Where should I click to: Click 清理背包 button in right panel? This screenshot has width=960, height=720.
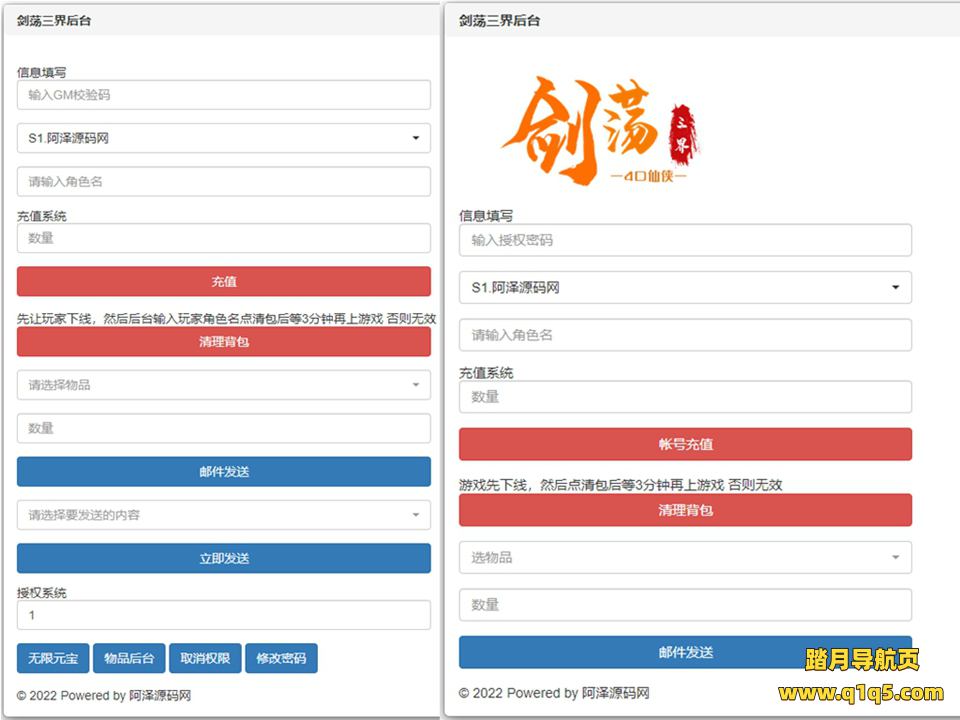pyautogui.click(x=685, y=510)
